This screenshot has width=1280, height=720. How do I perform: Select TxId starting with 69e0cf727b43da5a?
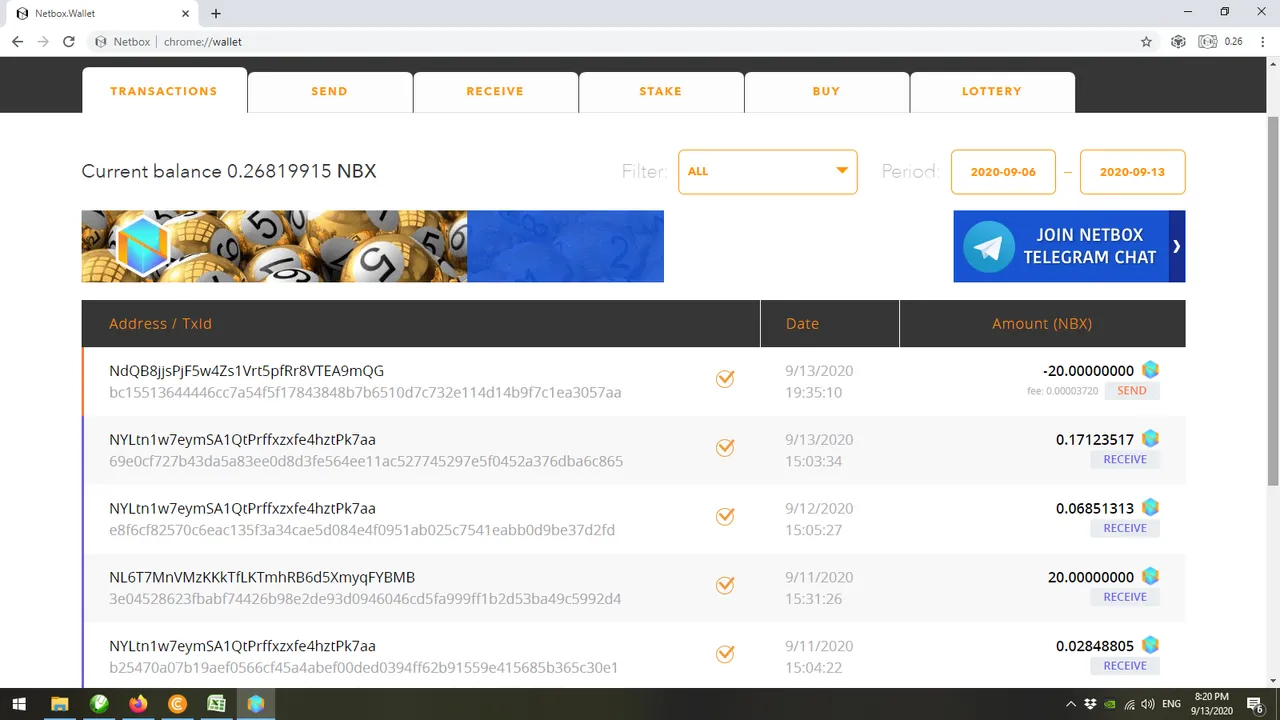tap(366, 462)
